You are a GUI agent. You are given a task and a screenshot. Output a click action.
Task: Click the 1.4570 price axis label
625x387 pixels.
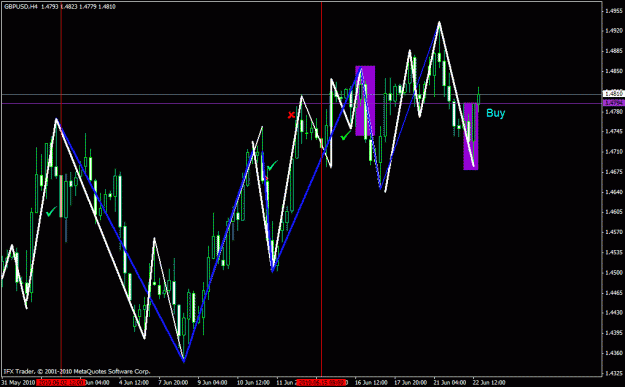[x=614, y=232]
